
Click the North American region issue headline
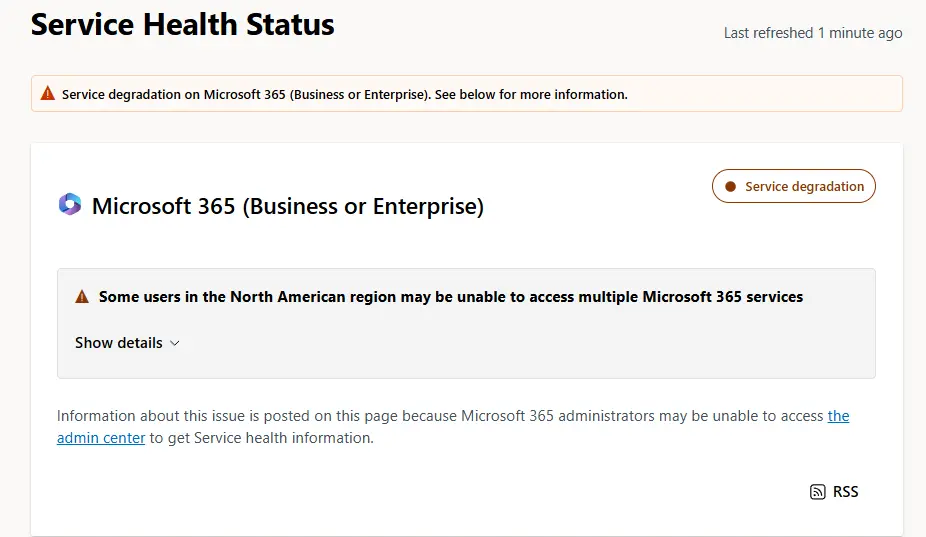point(450,297)
